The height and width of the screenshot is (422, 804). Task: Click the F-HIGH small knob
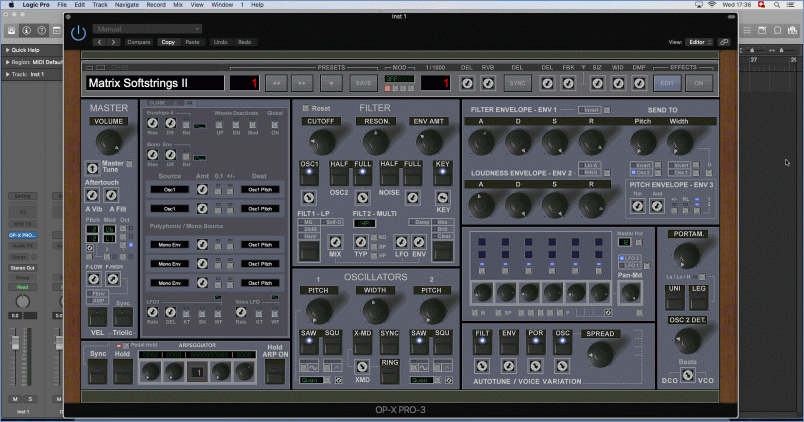[x=113, y=279]
